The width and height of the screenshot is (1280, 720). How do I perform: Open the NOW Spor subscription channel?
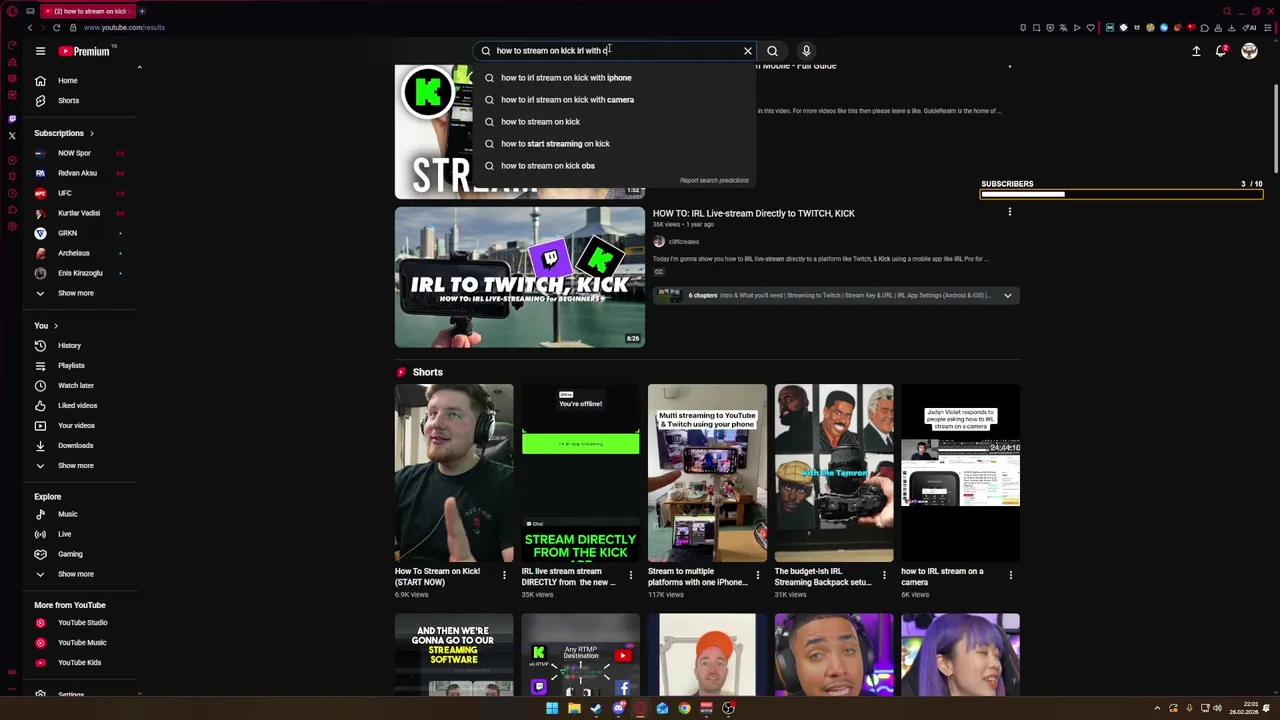(x=78, y=153)
